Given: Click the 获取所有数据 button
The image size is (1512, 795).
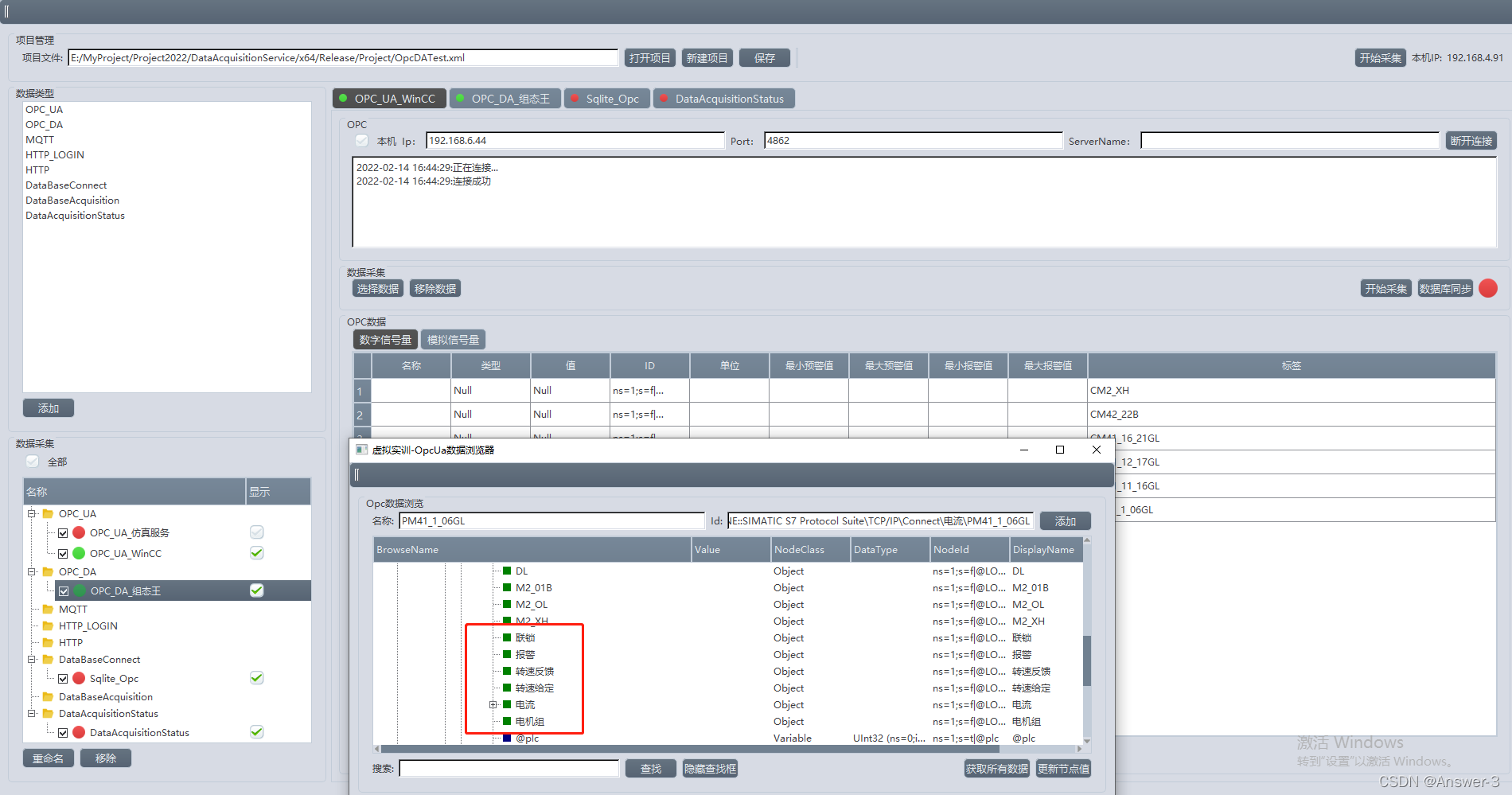Looking at the screenshot, I should coord(997,769).
